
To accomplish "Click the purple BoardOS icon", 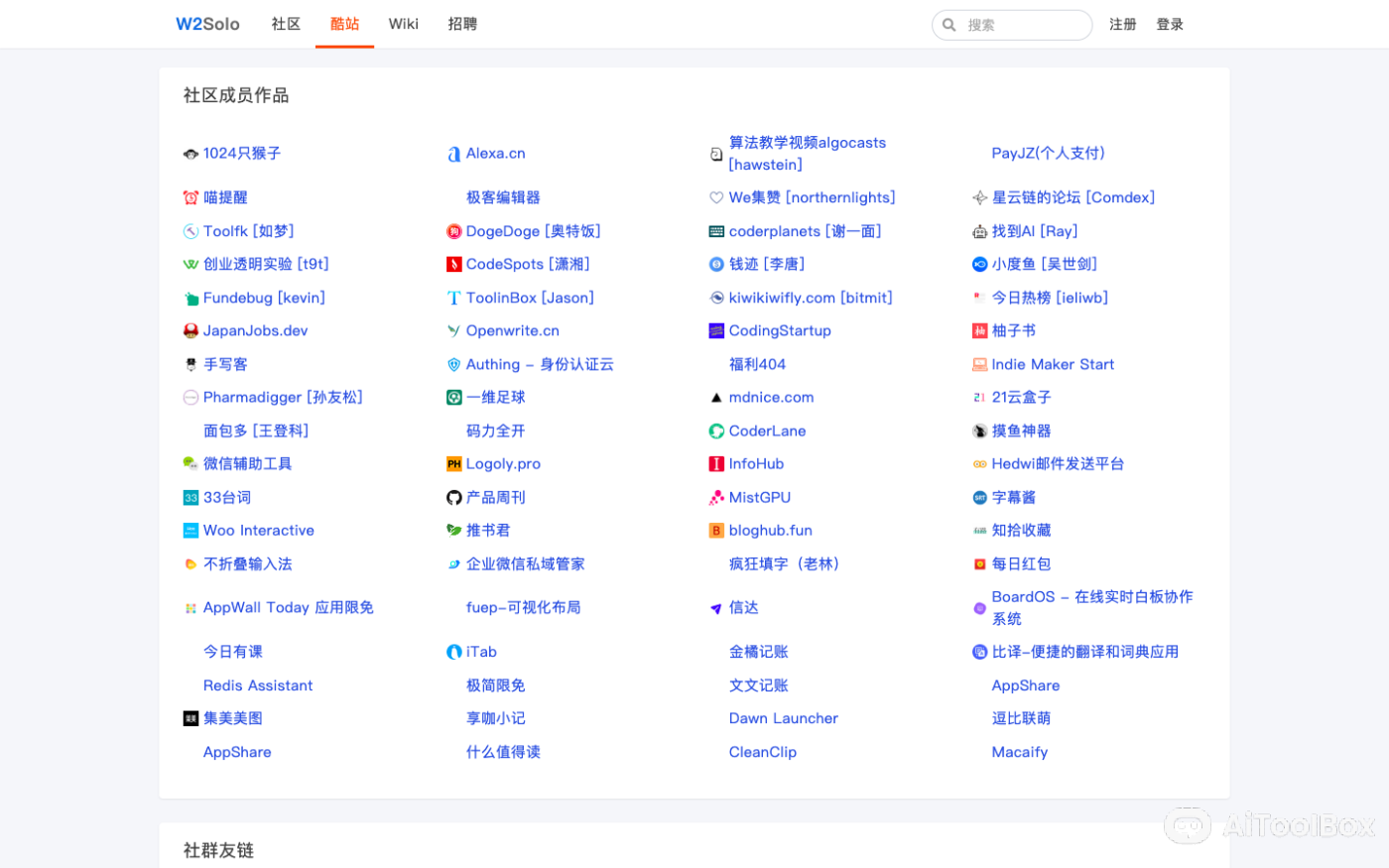I will [980, 607].
